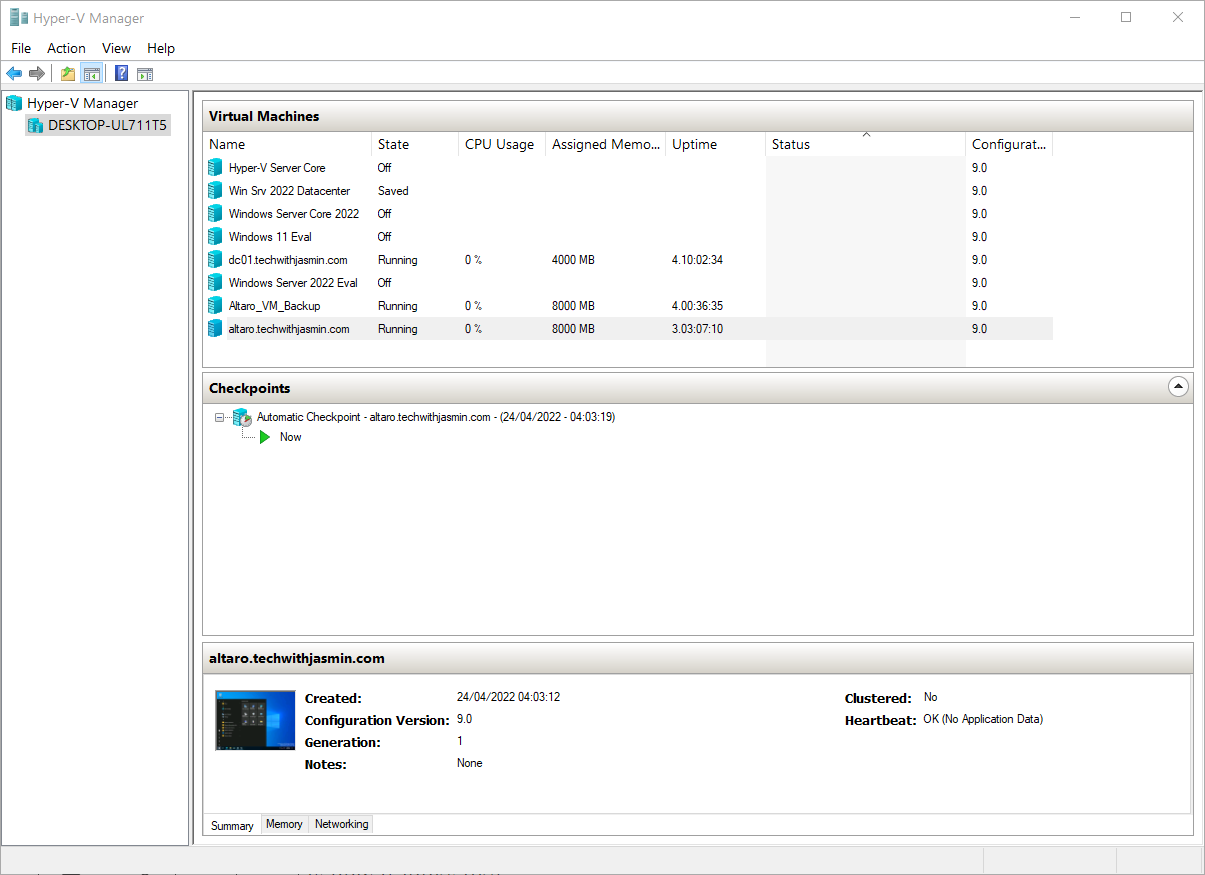Select the Hyper-V Server Core VM name

(x=277, y=168)
